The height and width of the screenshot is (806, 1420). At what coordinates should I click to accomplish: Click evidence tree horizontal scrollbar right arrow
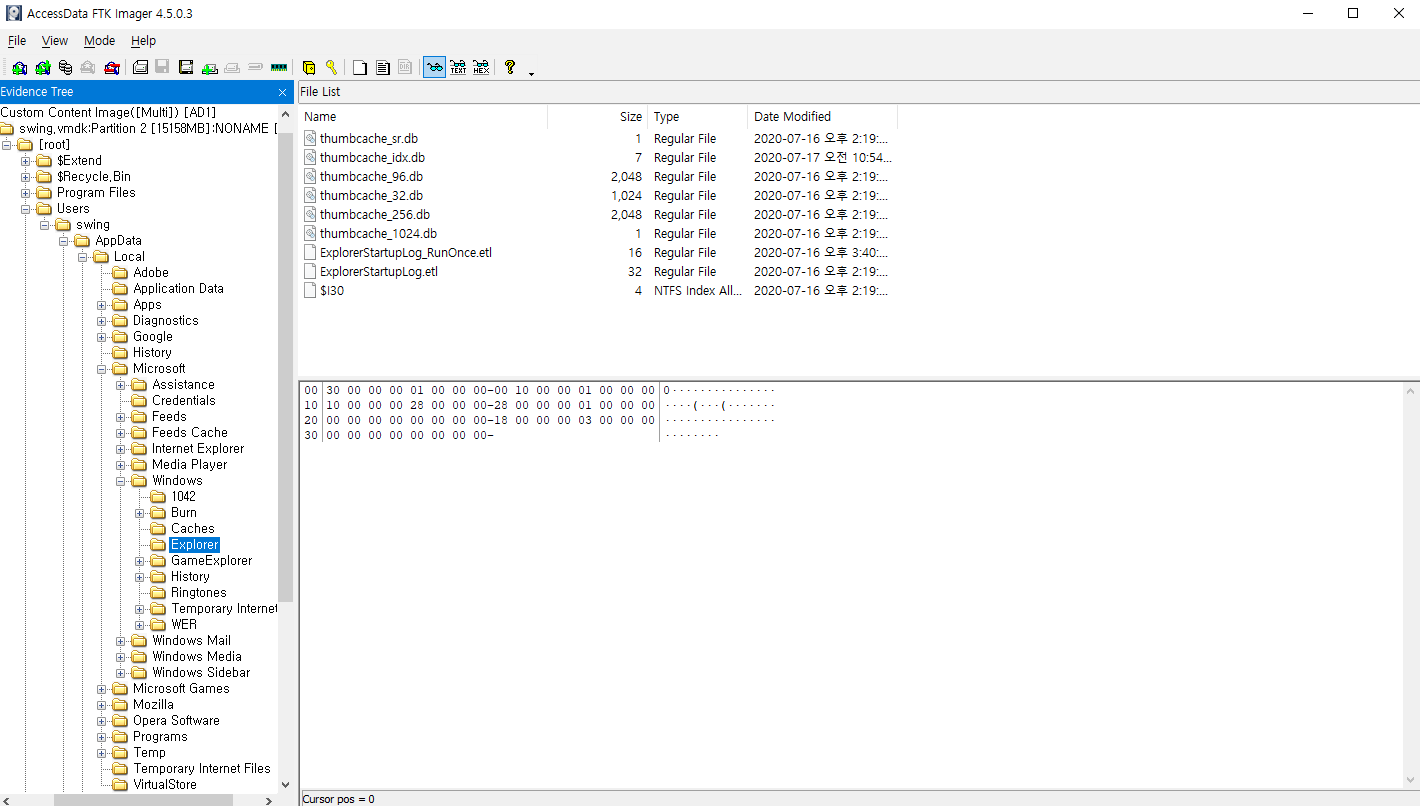[269, 800]
